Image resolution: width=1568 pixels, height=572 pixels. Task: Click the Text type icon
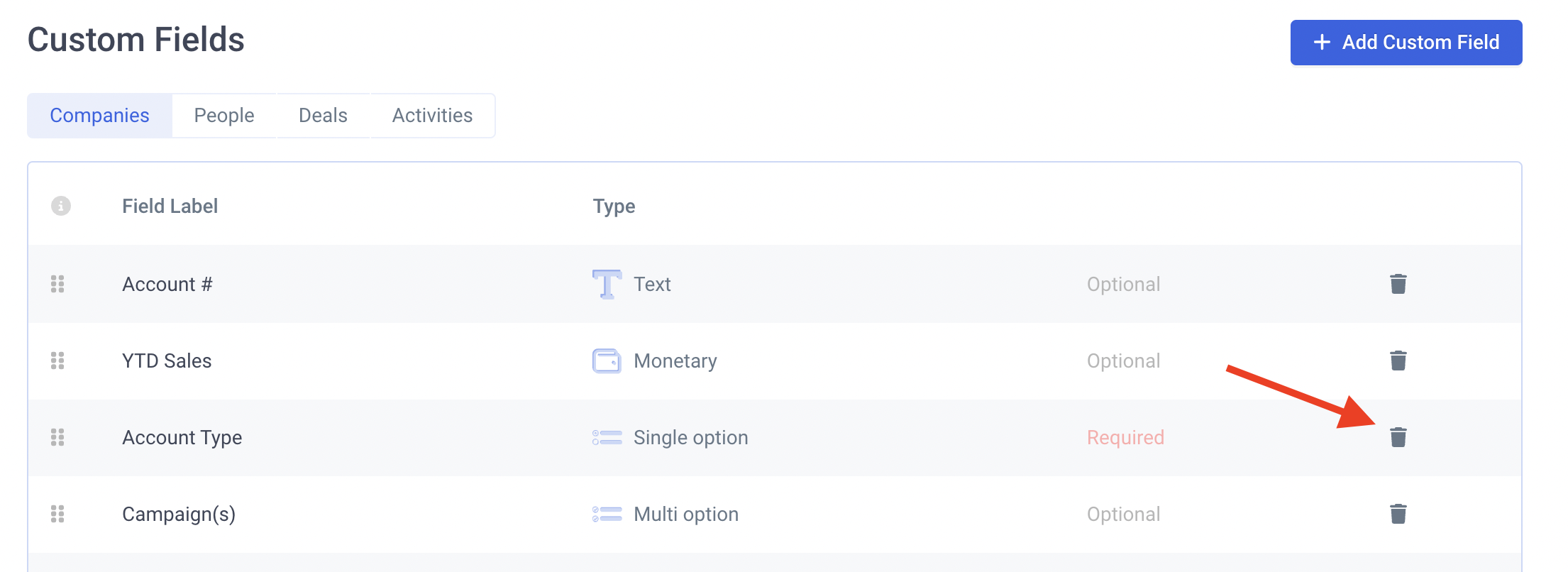pos(607,284)
